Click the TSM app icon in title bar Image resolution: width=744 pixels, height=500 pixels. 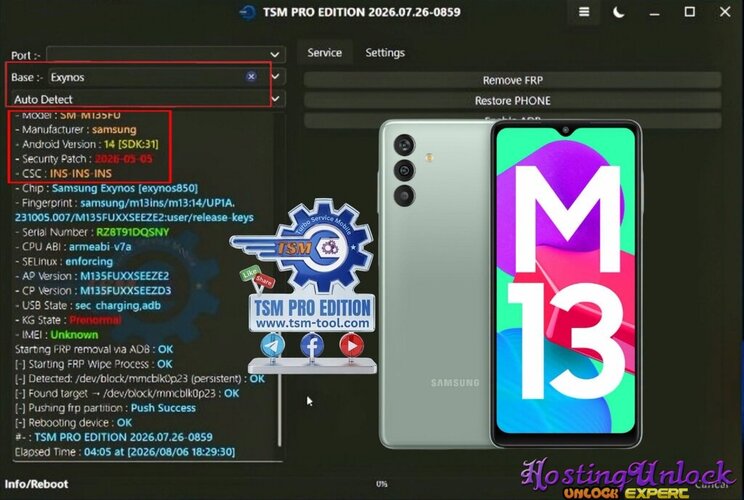pyautogui.click(x=248, y=12)
